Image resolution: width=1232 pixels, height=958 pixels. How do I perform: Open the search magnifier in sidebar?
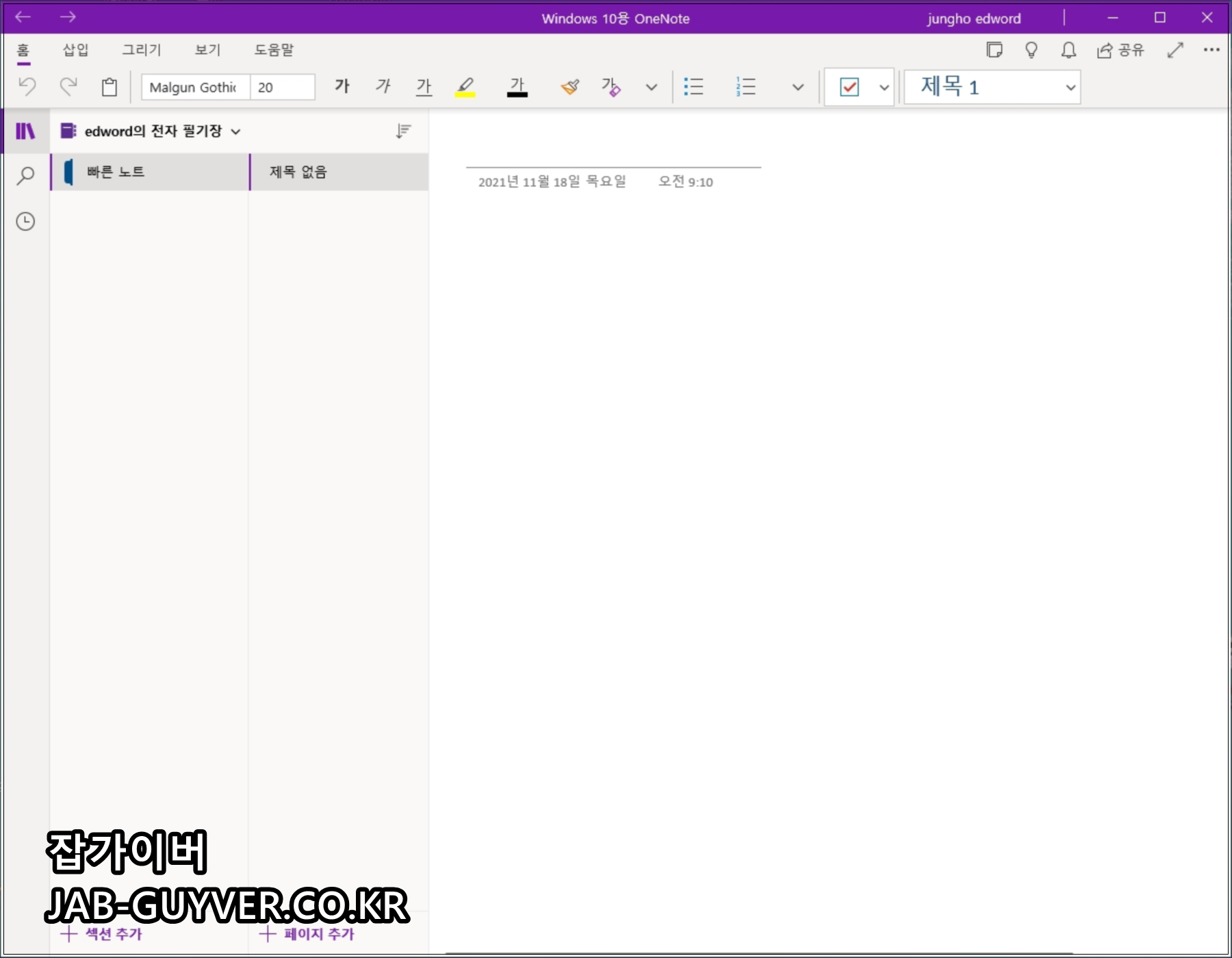point(25,176)
